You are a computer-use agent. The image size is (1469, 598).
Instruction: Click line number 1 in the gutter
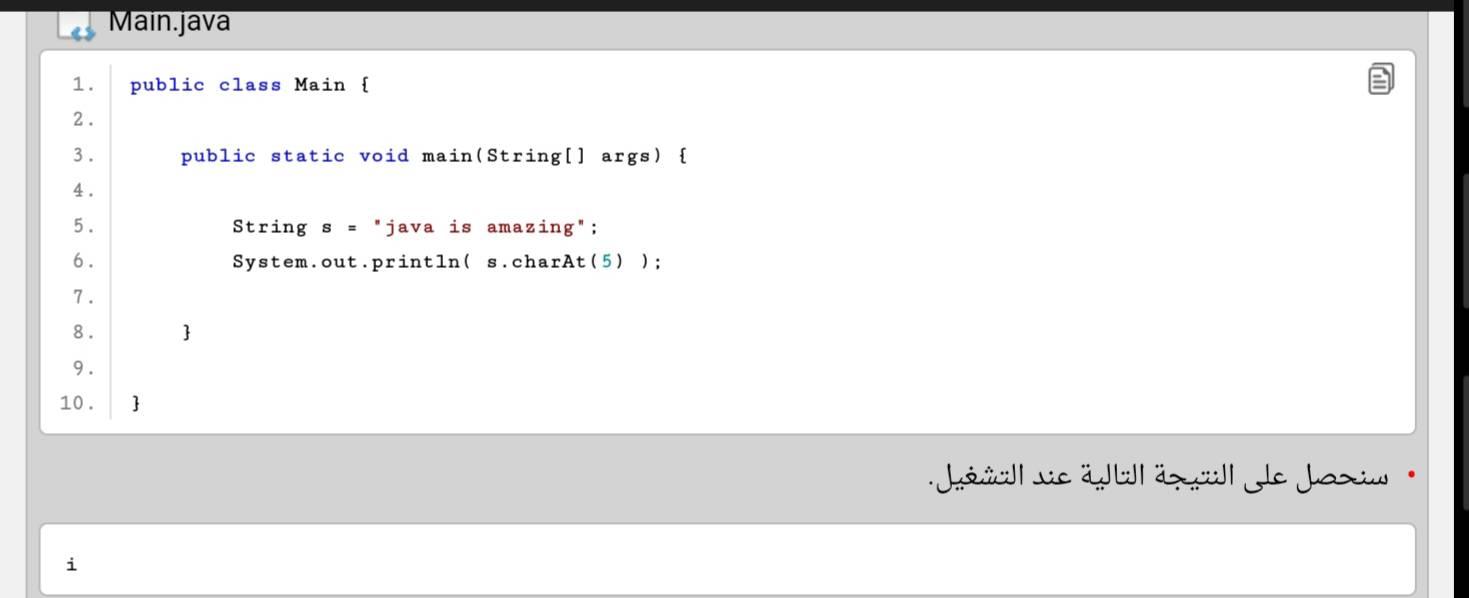83,85
